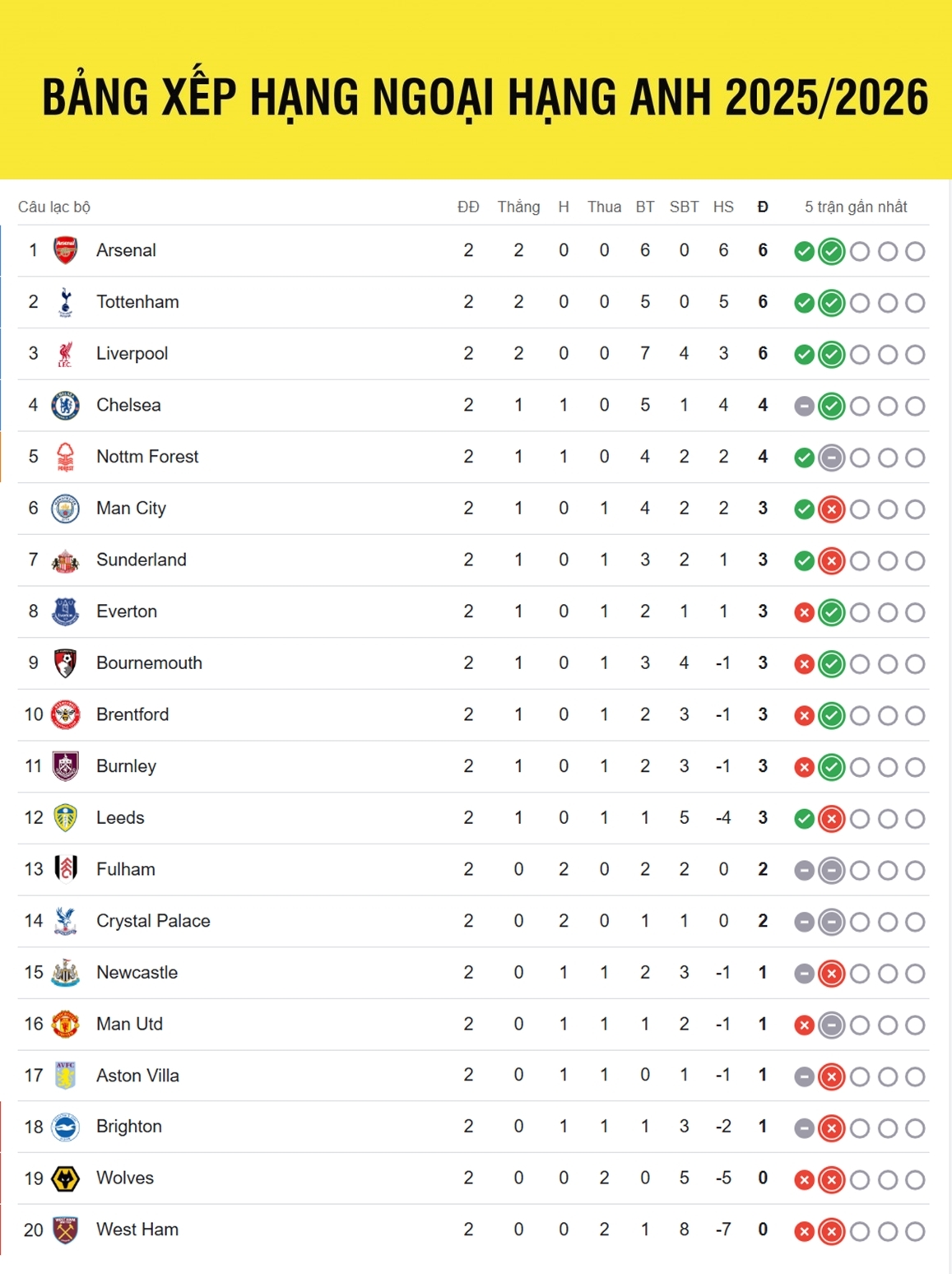Image resolution: width=952 pixels, height=1274 pixels.
Task: Open the Crystal Palace team name
Action: pyautogui.click(x=153, y=921)
